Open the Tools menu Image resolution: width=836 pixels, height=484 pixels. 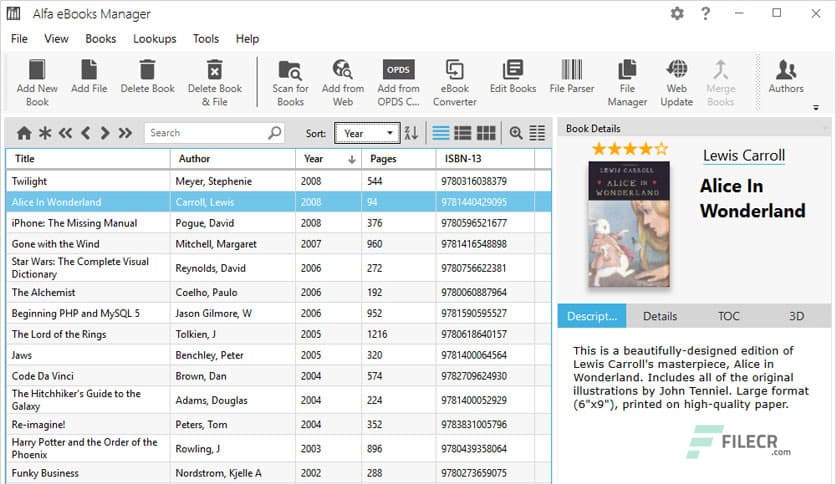point(206,39)
